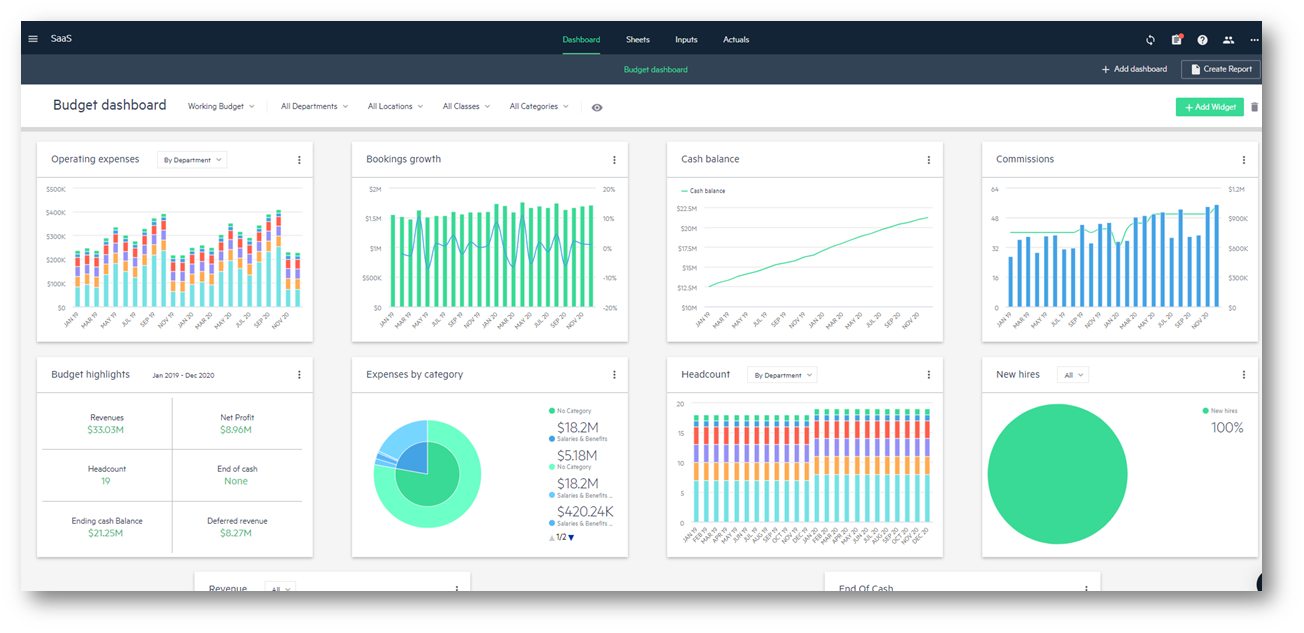Open the help question mark icon
Image resolution: width=1304 pixels, height=633 pixels.
pyautogui.click(x=1202, y=40)
